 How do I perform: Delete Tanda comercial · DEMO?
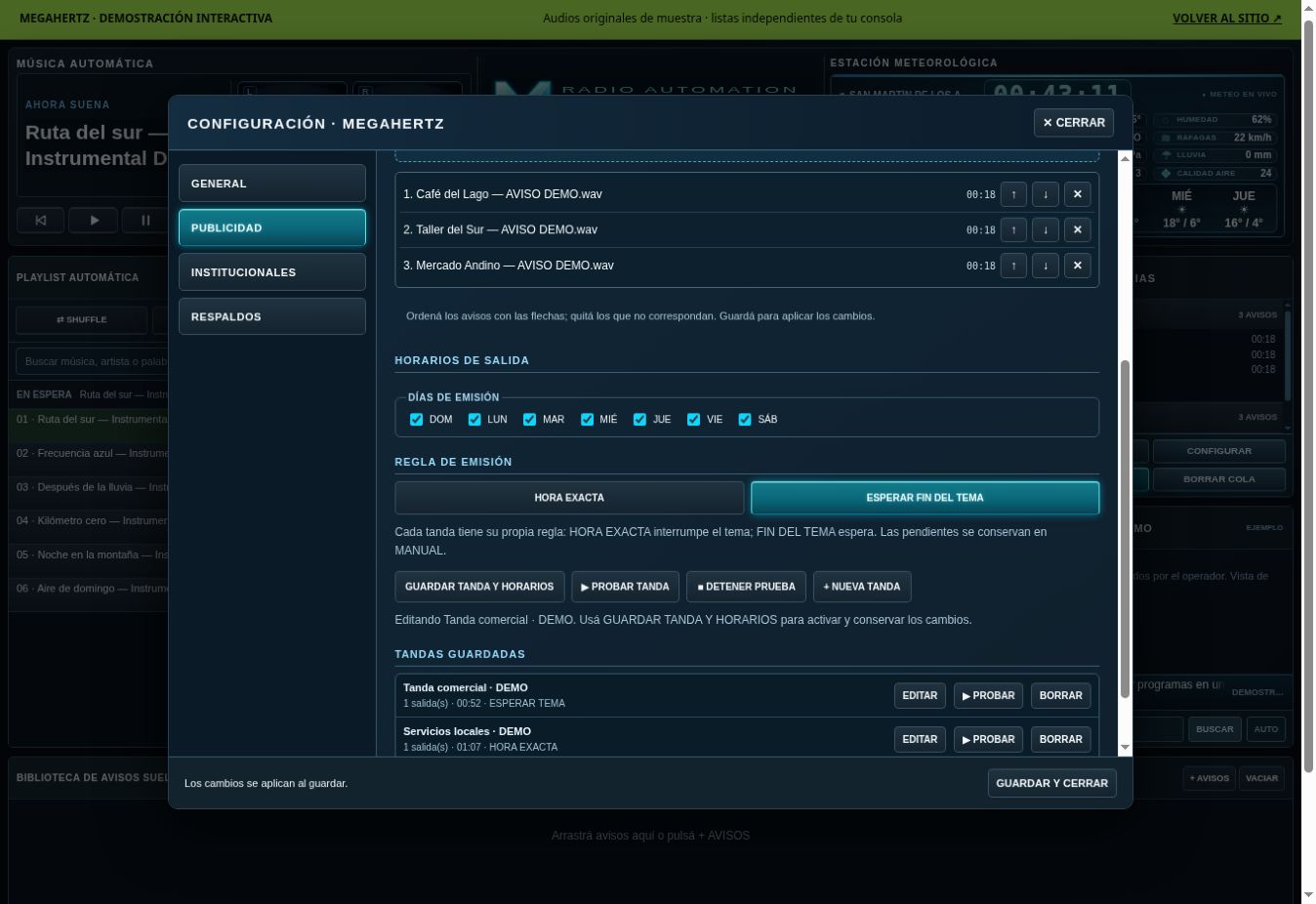[1061, 696]
